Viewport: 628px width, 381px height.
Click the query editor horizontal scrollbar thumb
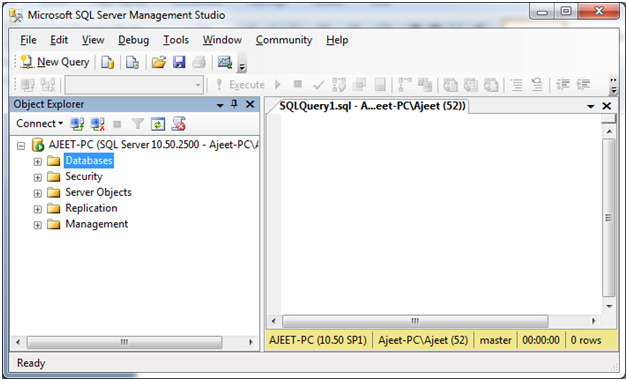[x=415, y=321]
